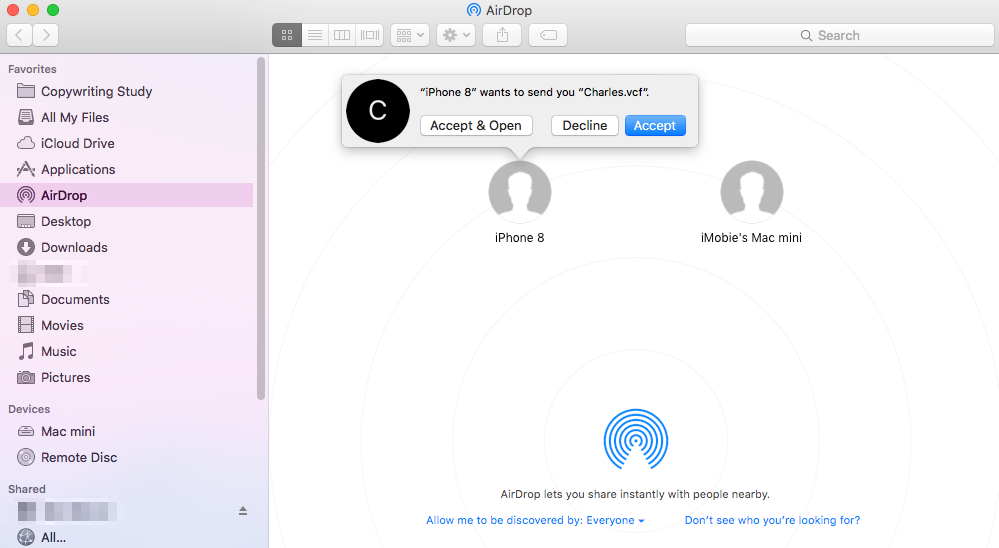Click the Copywriting Study folder icon
This screenshot has height=548, width=999.
pyautogui.click(x=25, y=90)
